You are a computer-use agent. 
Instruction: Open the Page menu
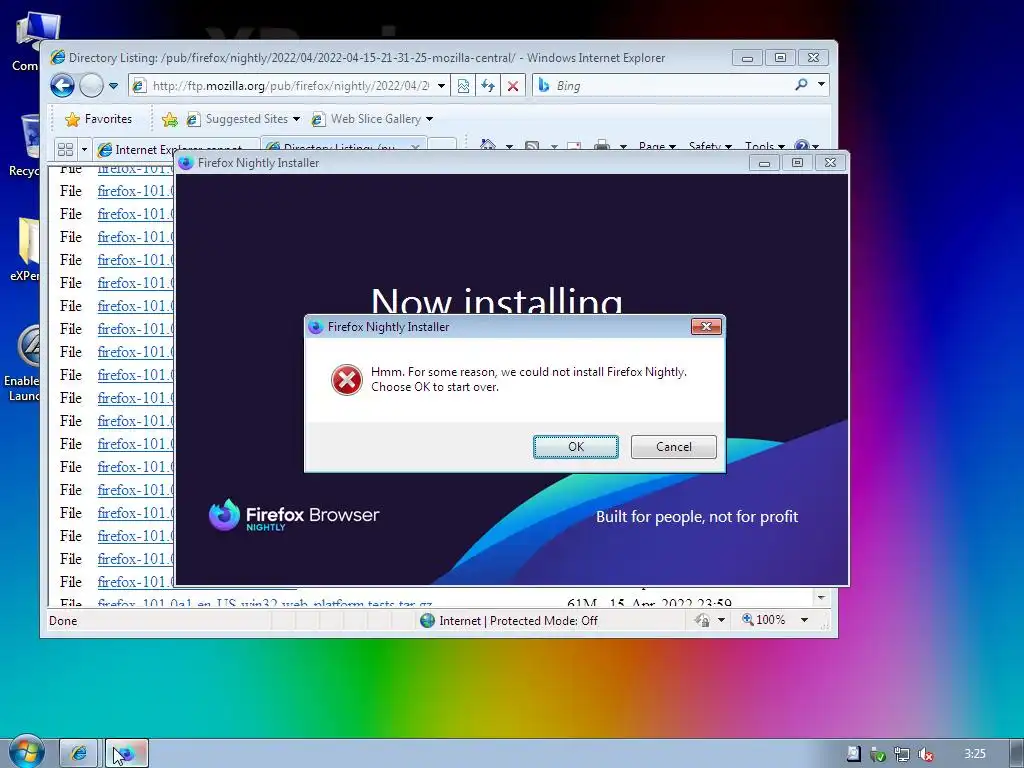pyautogui.click(x=656, y=146)
